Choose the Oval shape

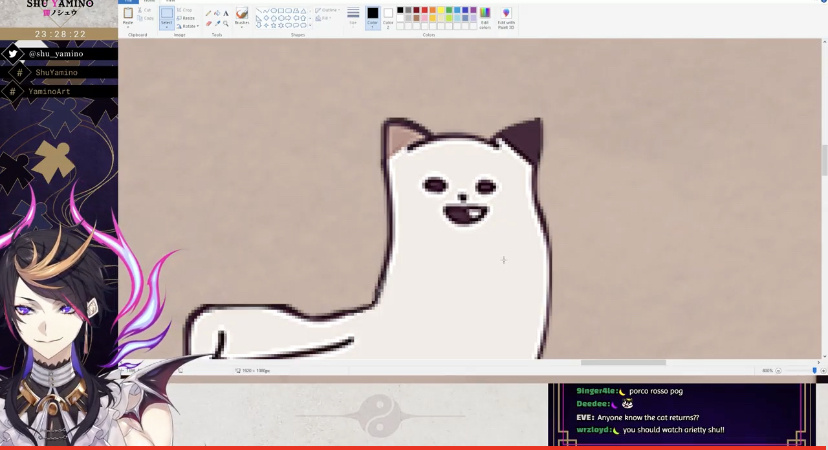tap(274, 11)
